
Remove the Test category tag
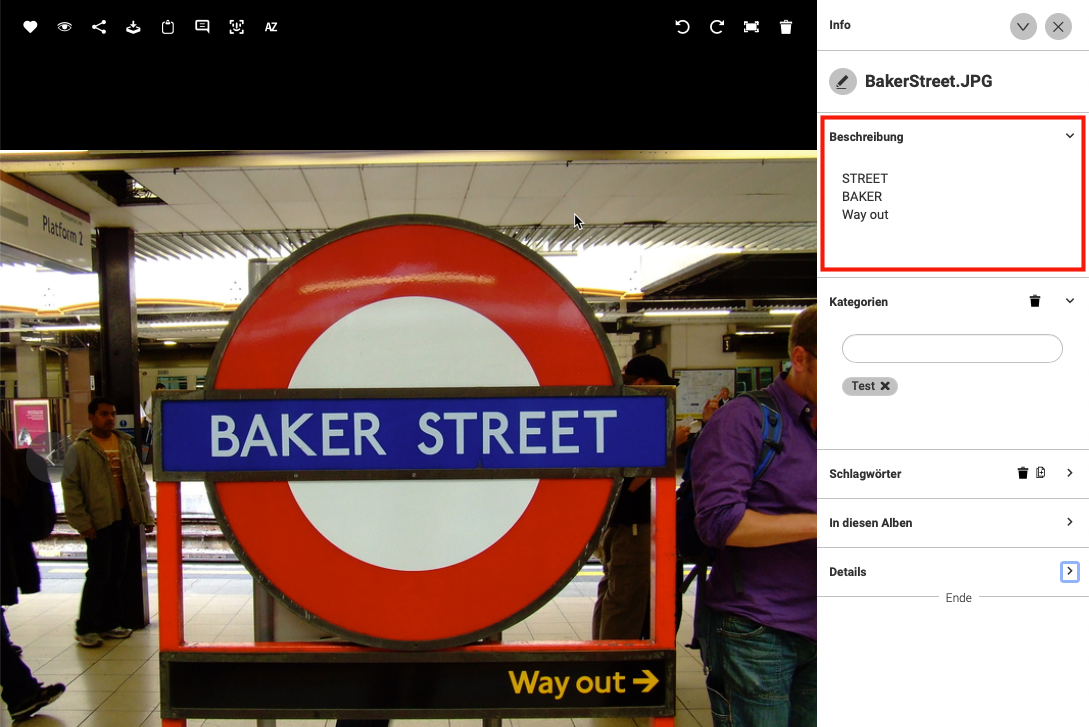885,386
